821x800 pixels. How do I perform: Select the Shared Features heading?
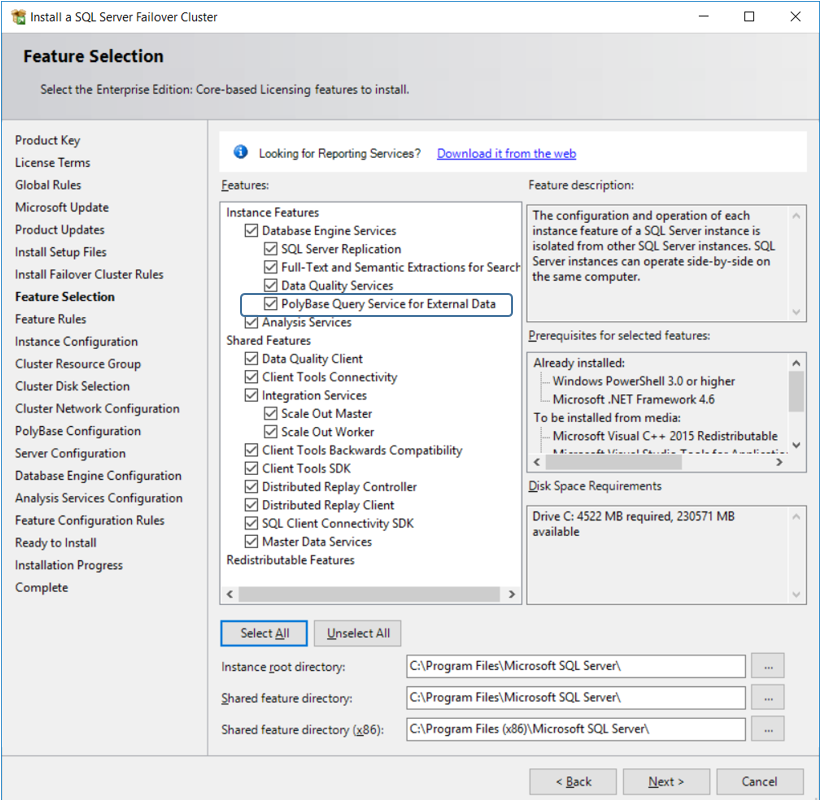coord(269,341)
